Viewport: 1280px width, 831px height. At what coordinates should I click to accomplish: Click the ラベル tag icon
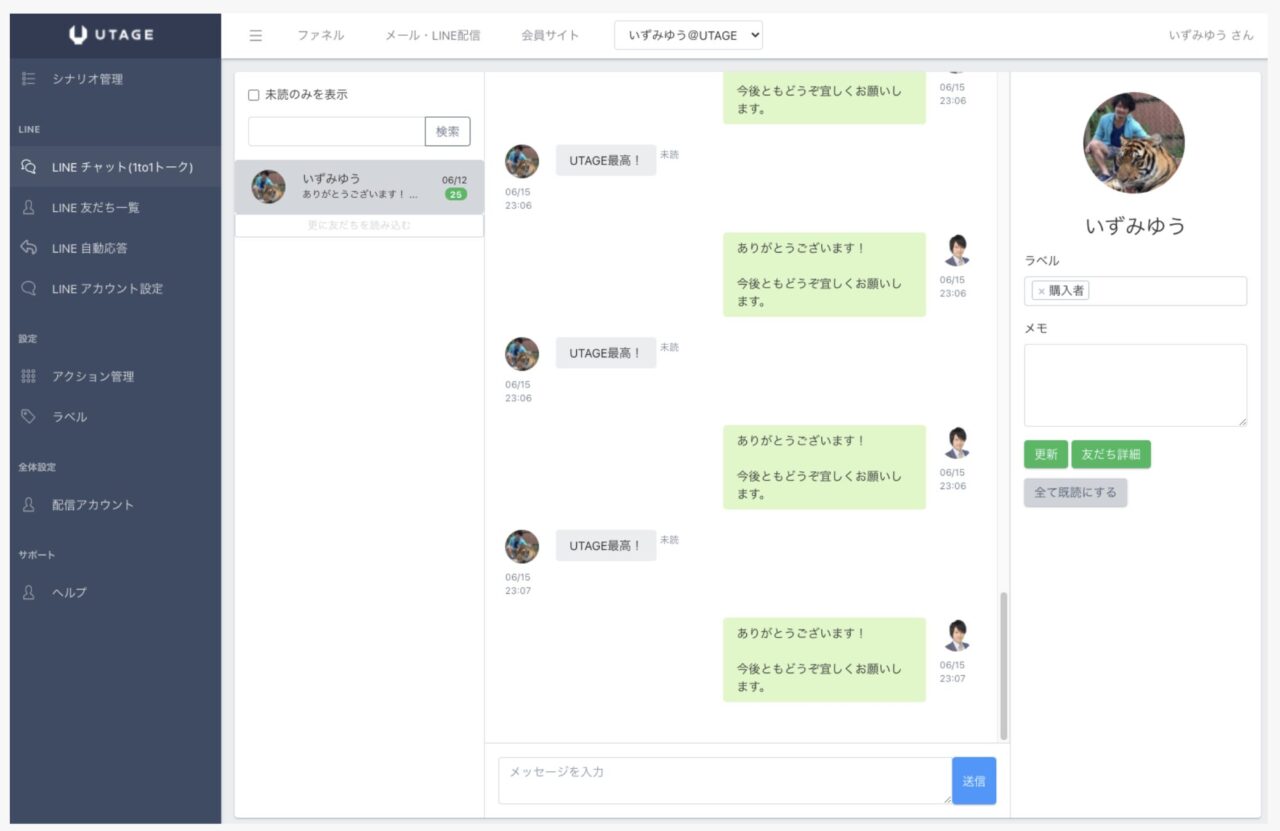pos(29,416)
